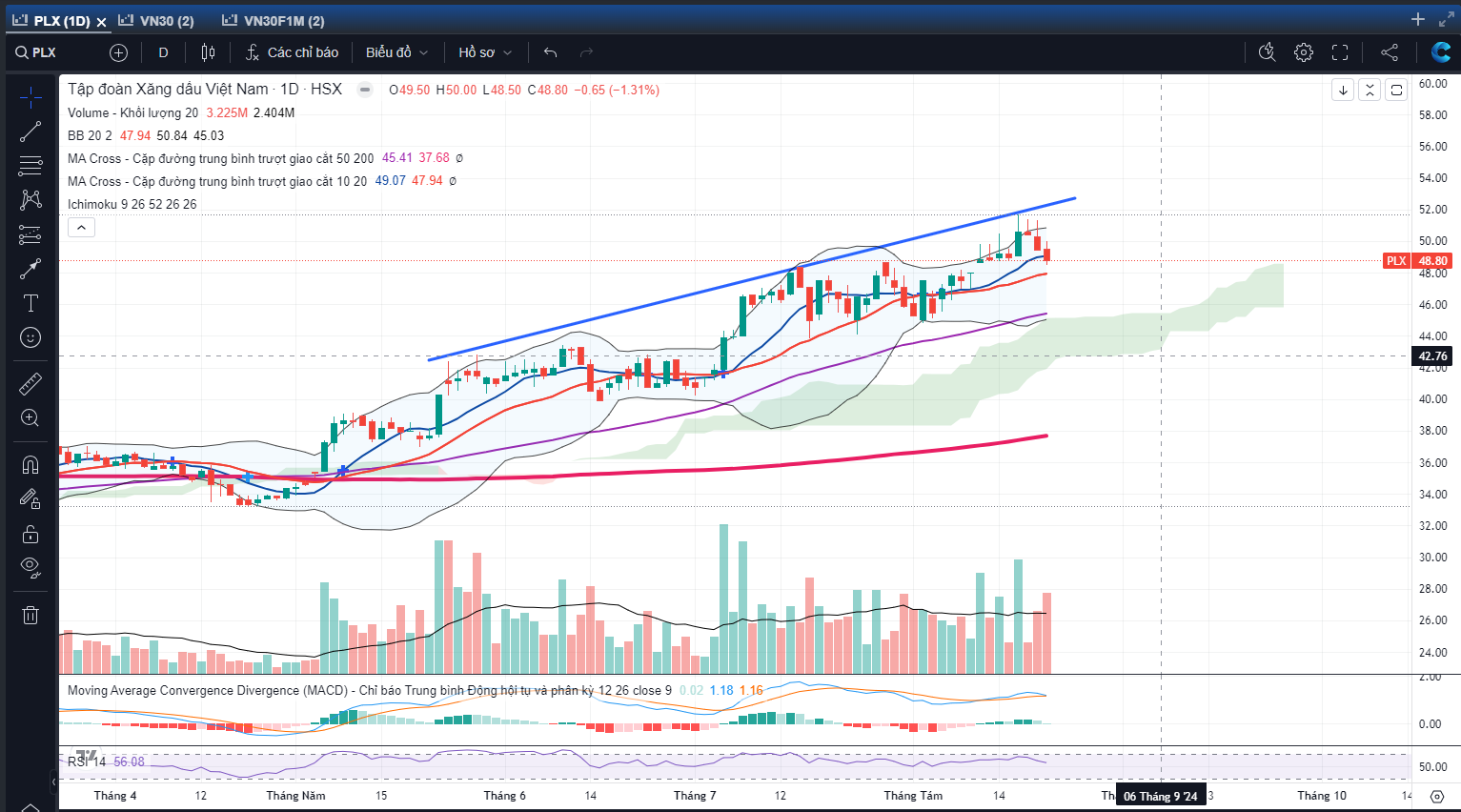Click the share chart icon

click(x=1390, y=52)
